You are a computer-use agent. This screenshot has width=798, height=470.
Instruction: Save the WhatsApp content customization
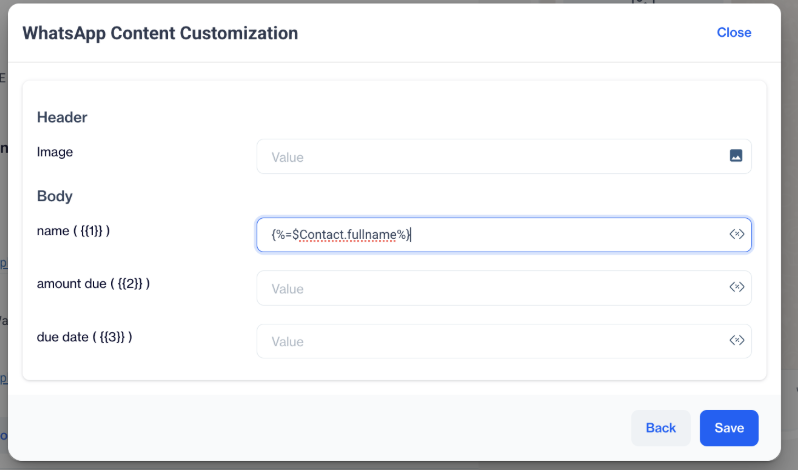[x=729, y=428]
